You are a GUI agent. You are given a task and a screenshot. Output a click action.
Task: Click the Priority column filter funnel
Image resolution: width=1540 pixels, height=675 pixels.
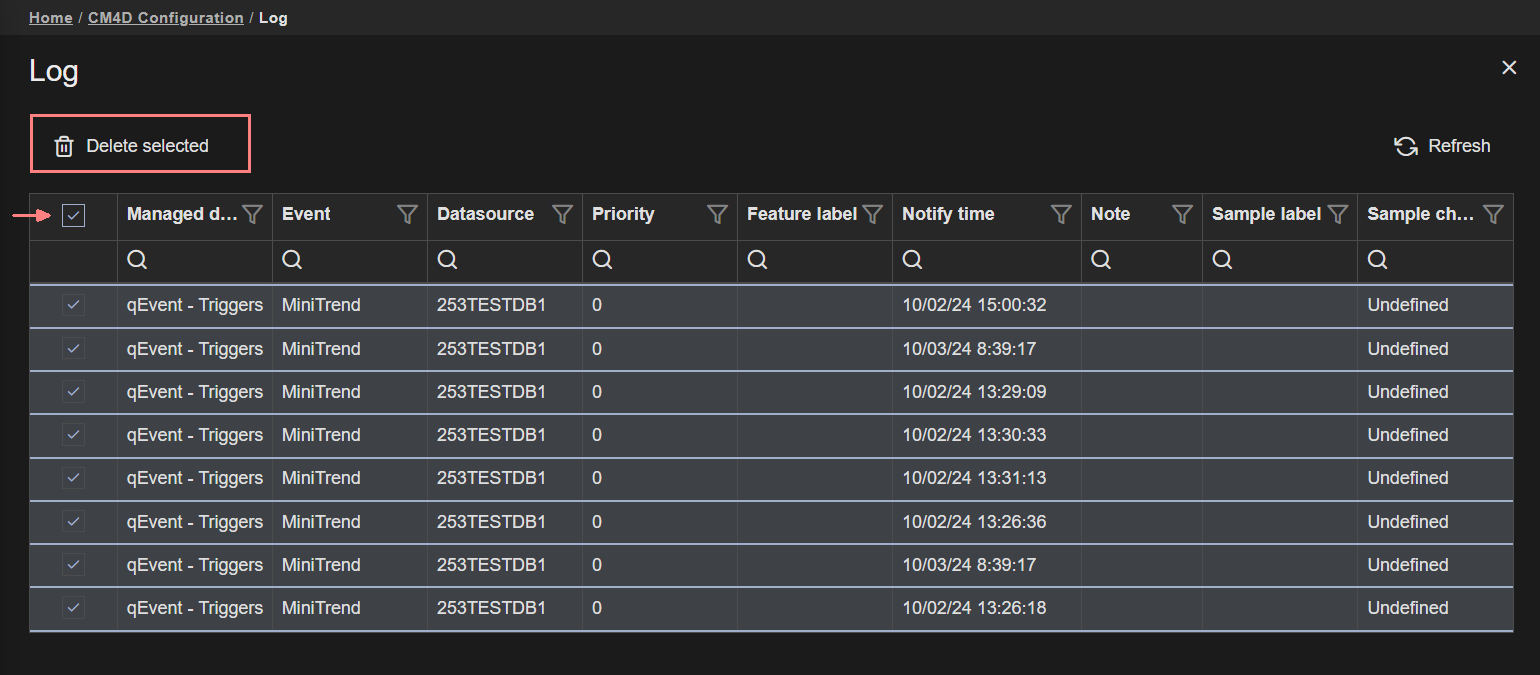coord(717,214)
